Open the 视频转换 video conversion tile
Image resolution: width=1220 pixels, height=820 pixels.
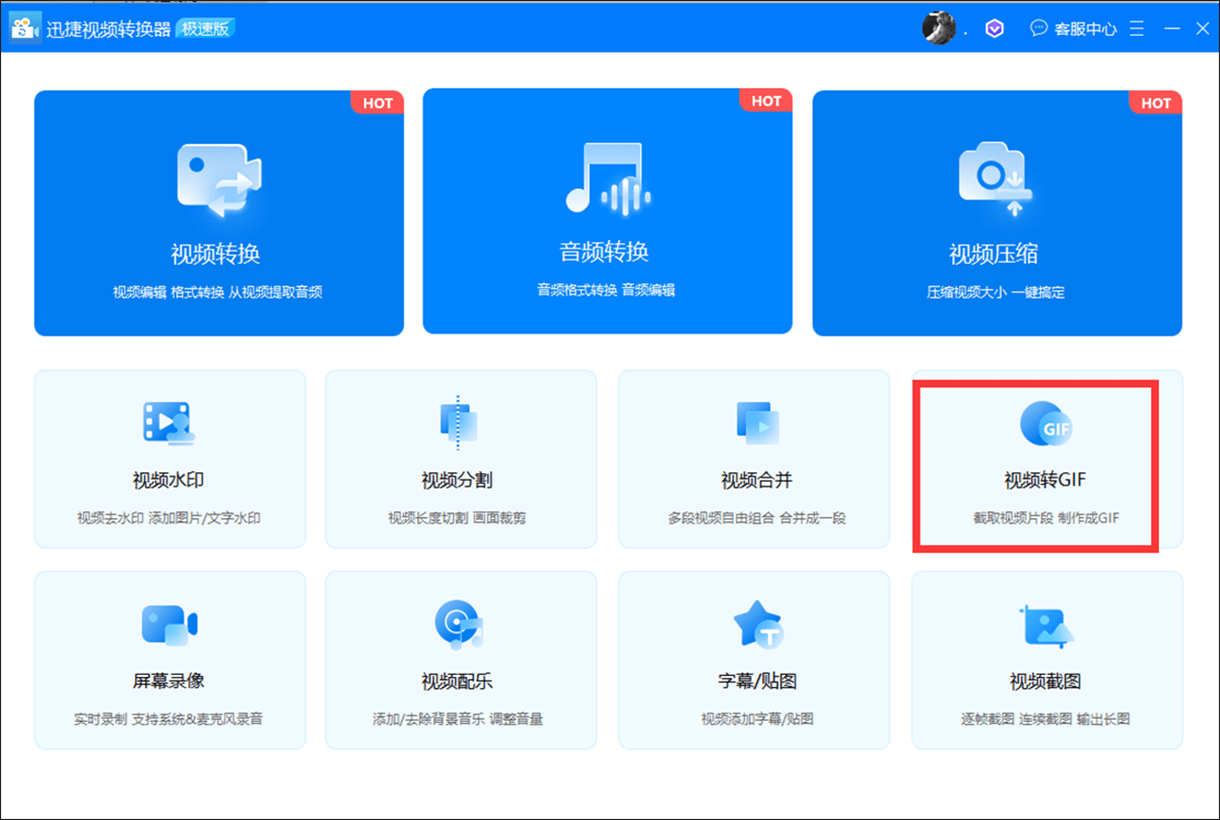[x=219, y=213]
